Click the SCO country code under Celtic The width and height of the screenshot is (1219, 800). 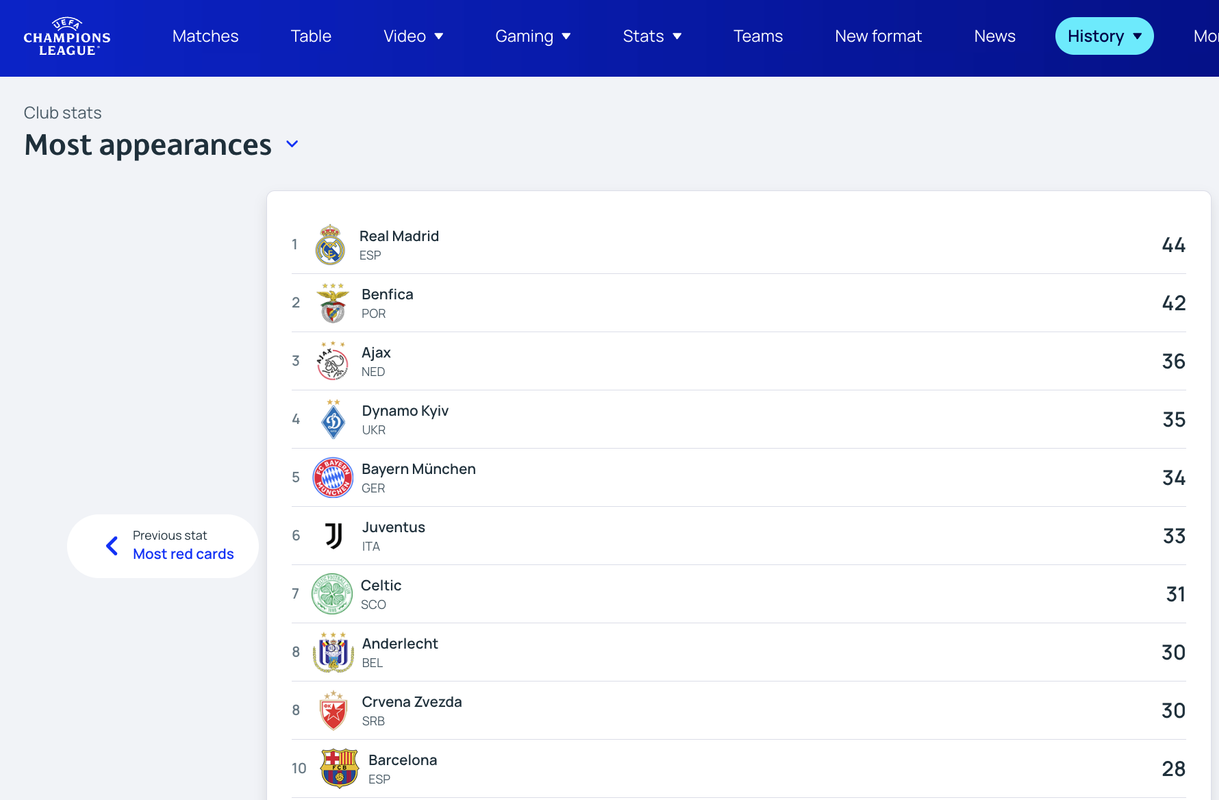373,605
